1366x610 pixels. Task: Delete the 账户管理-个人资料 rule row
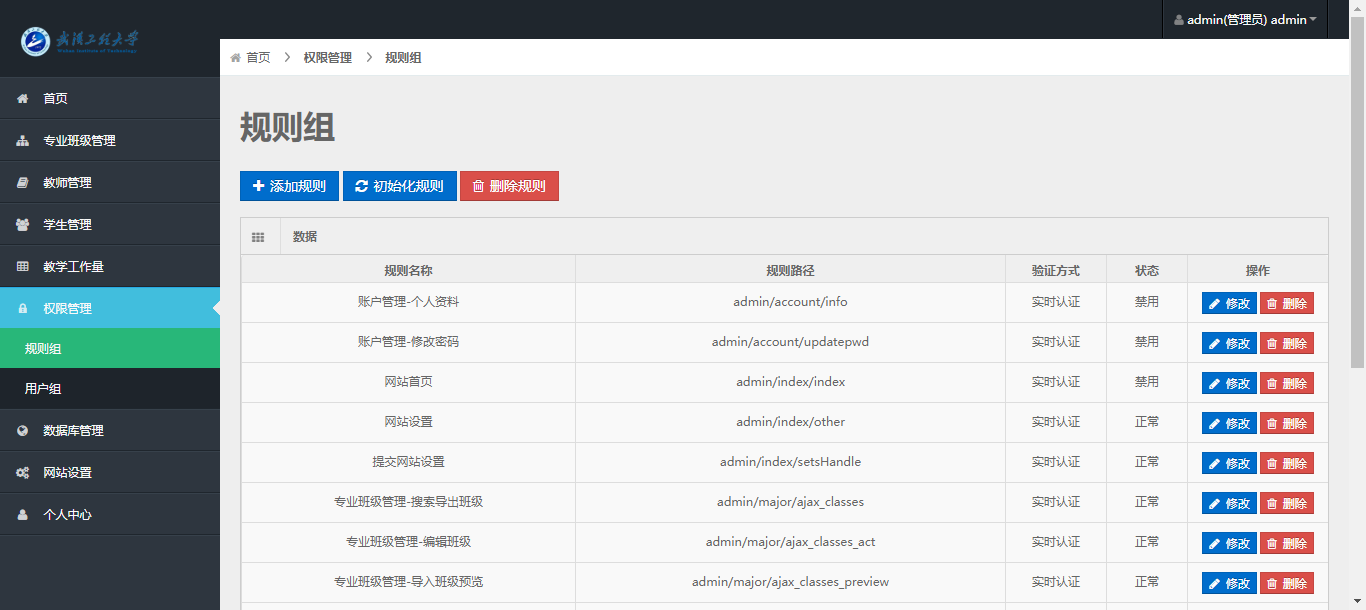point(1286,303)
